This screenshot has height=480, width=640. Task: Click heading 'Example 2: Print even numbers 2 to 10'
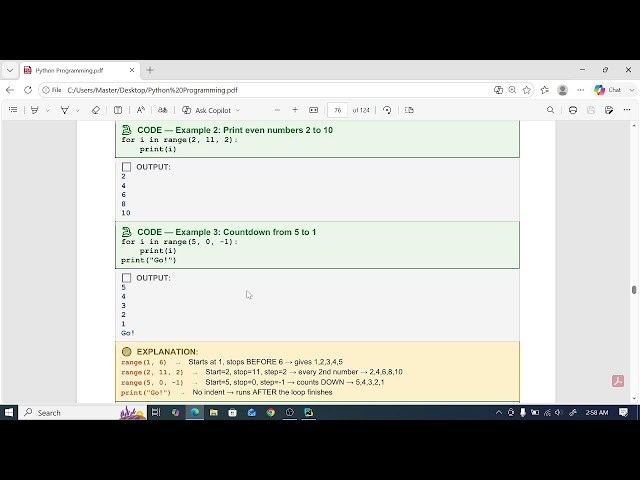(254, 130)
